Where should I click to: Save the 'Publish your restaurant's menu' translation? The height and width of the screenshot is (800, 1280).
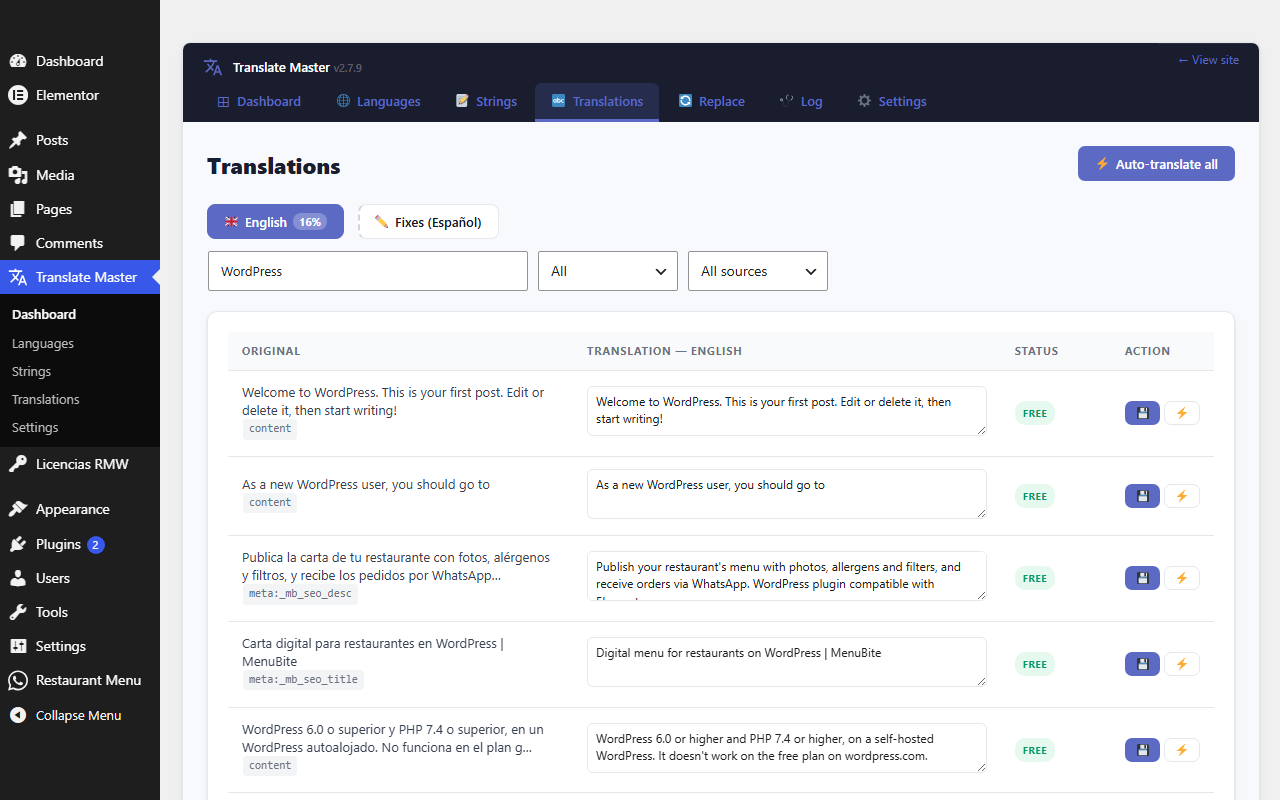pos(1142,578)
